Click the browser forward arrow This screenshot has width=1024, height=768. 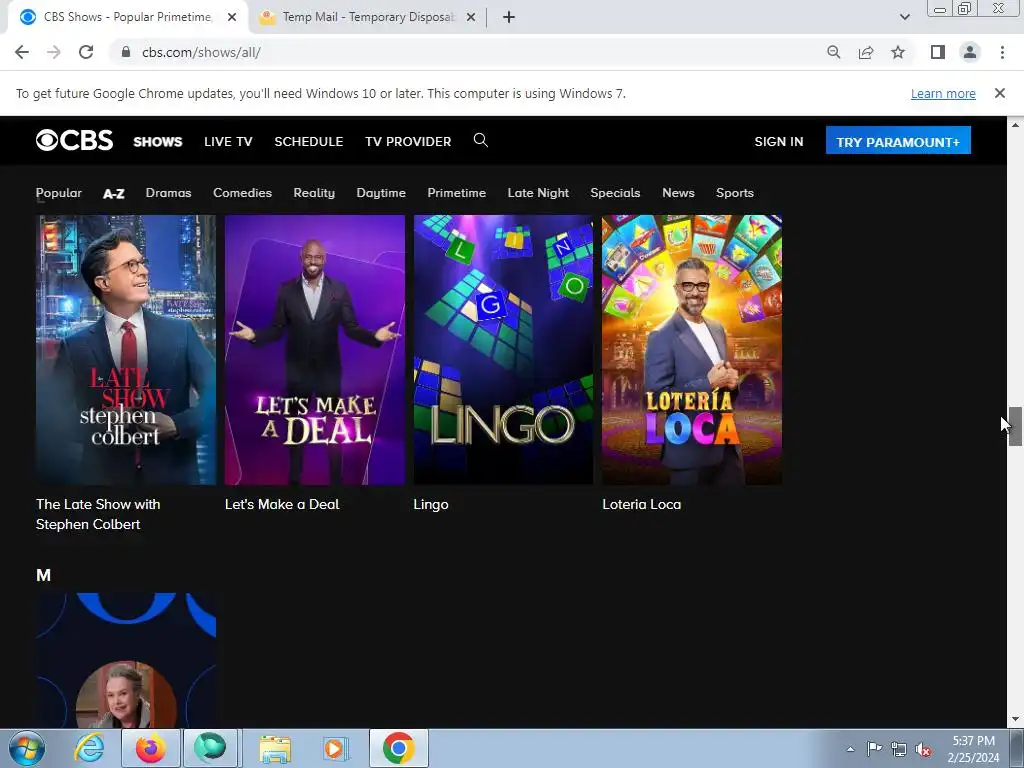click(x=54, y=52)
